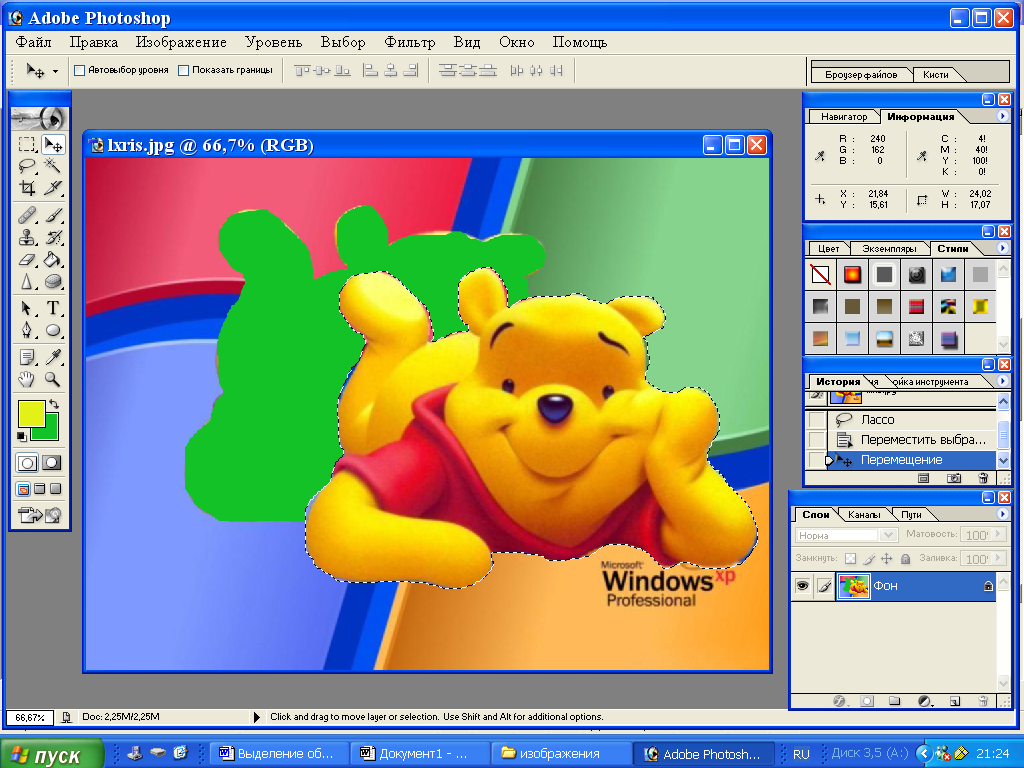Toggle lock position in Layers panel
The image size is (1024, 768).
[887, 558]
